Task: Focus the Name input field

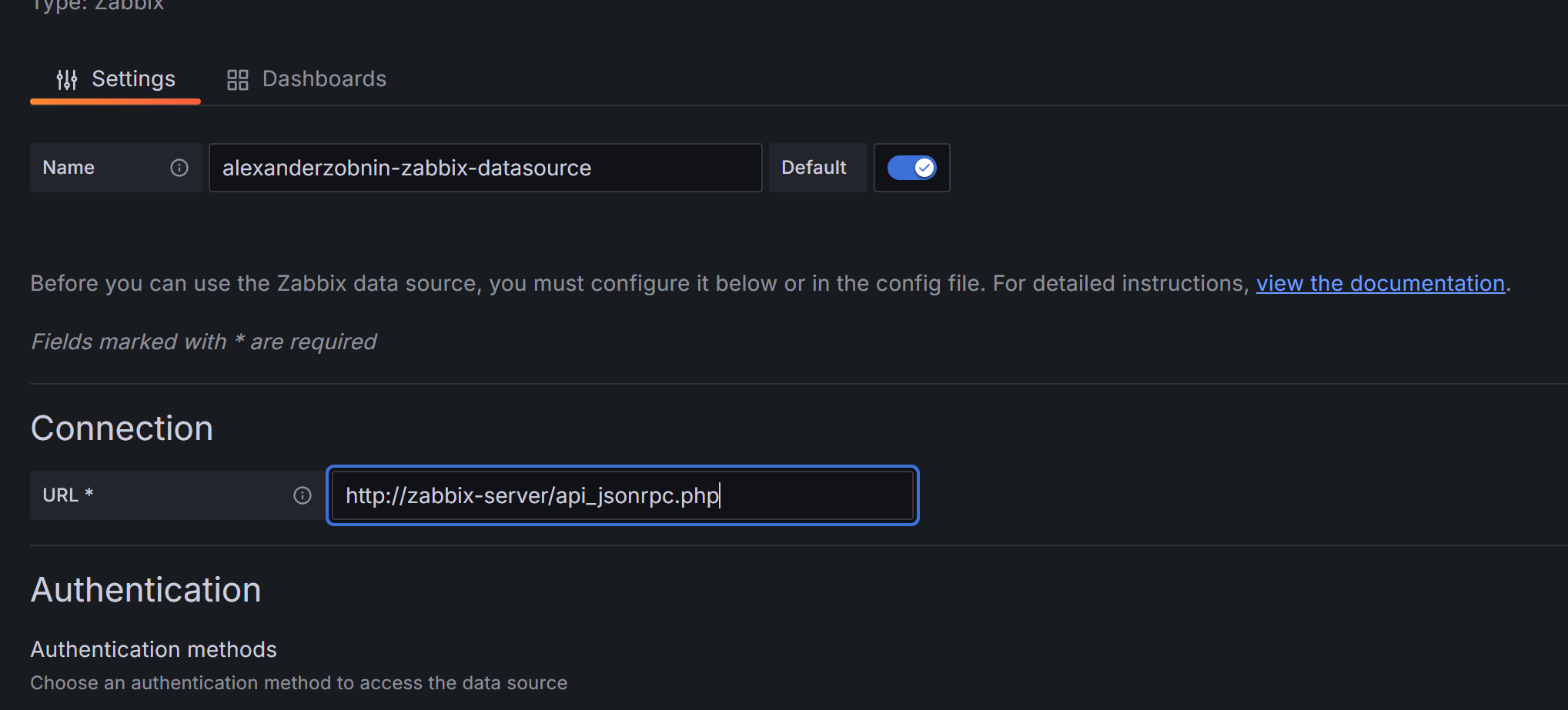Action: (x=485, y=168)
